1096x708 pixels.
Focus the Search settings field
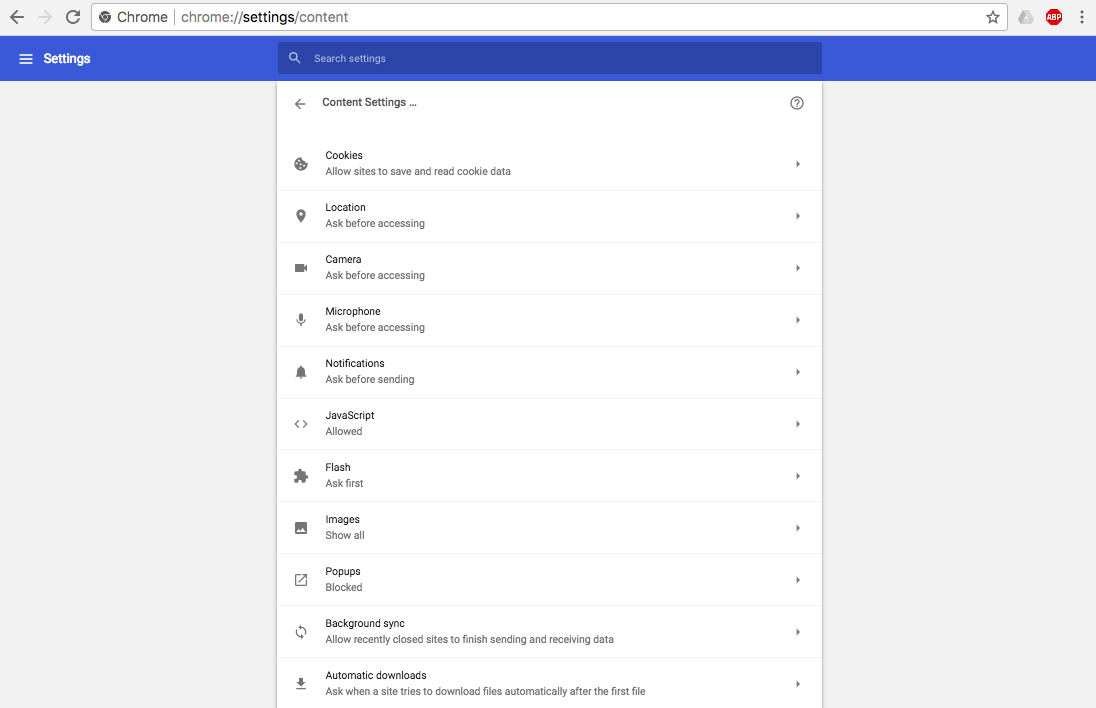click(x=549, y=58)
